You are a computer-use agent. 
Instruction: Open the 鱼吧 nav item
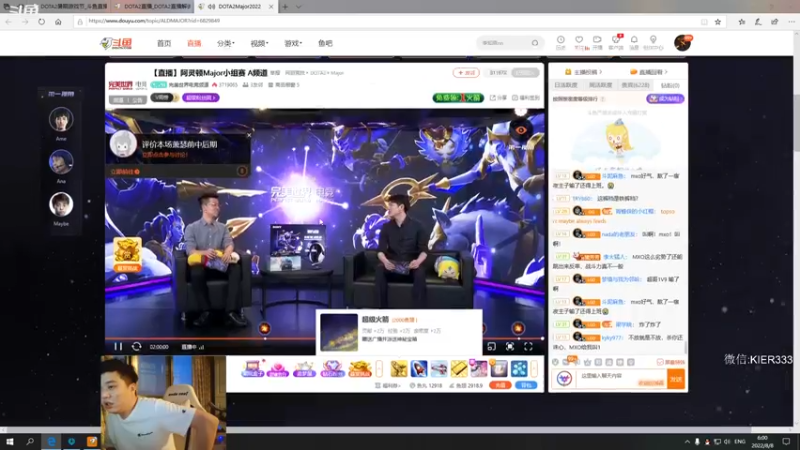325,43
